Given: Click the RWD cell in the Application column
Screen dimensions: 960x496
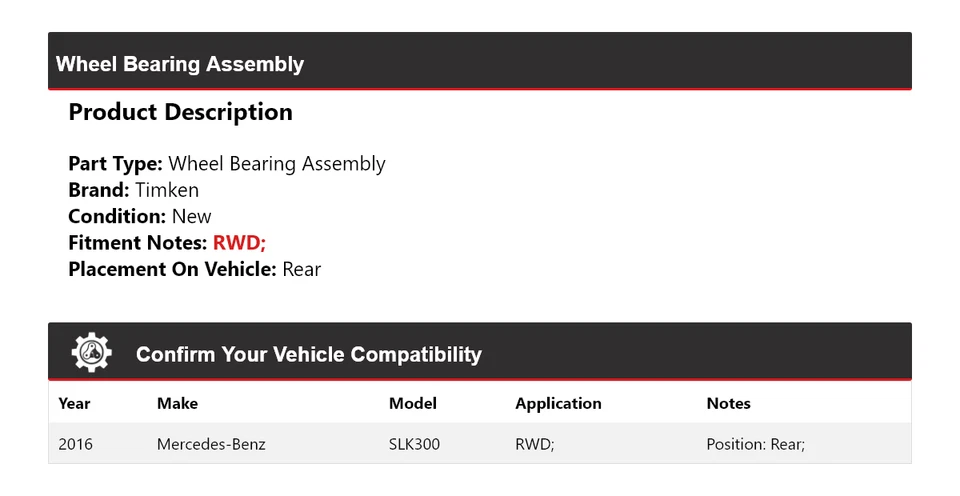Looking at the screenshot, I should pos(534,444).
